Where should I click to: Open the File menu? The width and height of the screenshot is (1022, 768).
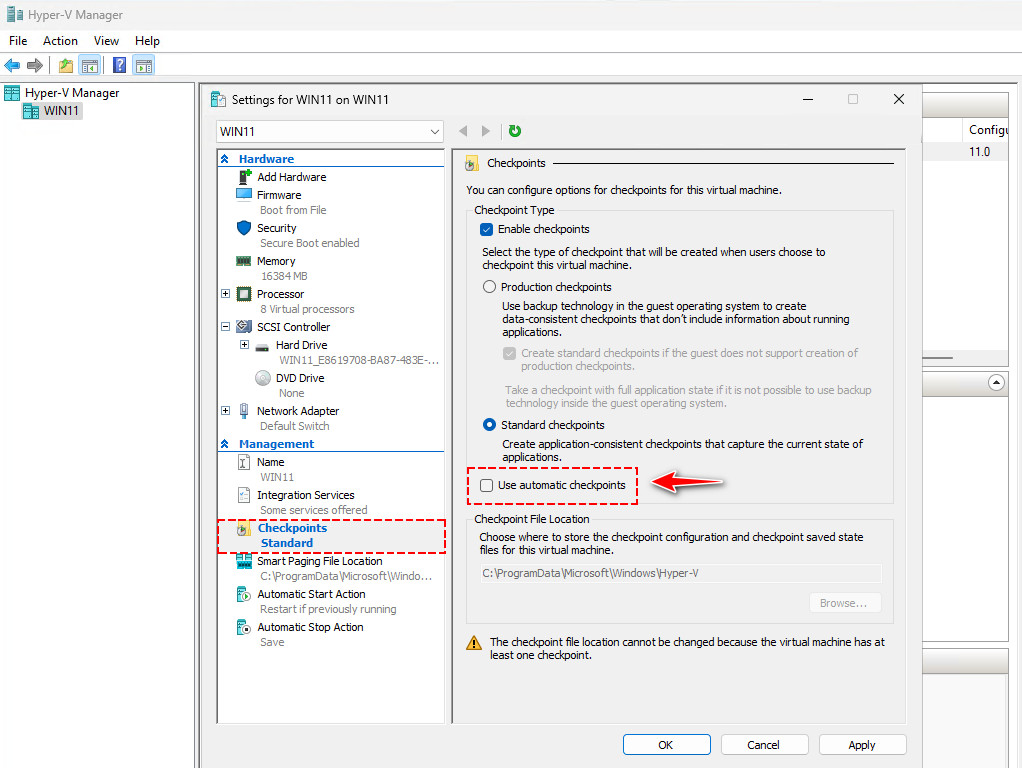pos(18,40)
